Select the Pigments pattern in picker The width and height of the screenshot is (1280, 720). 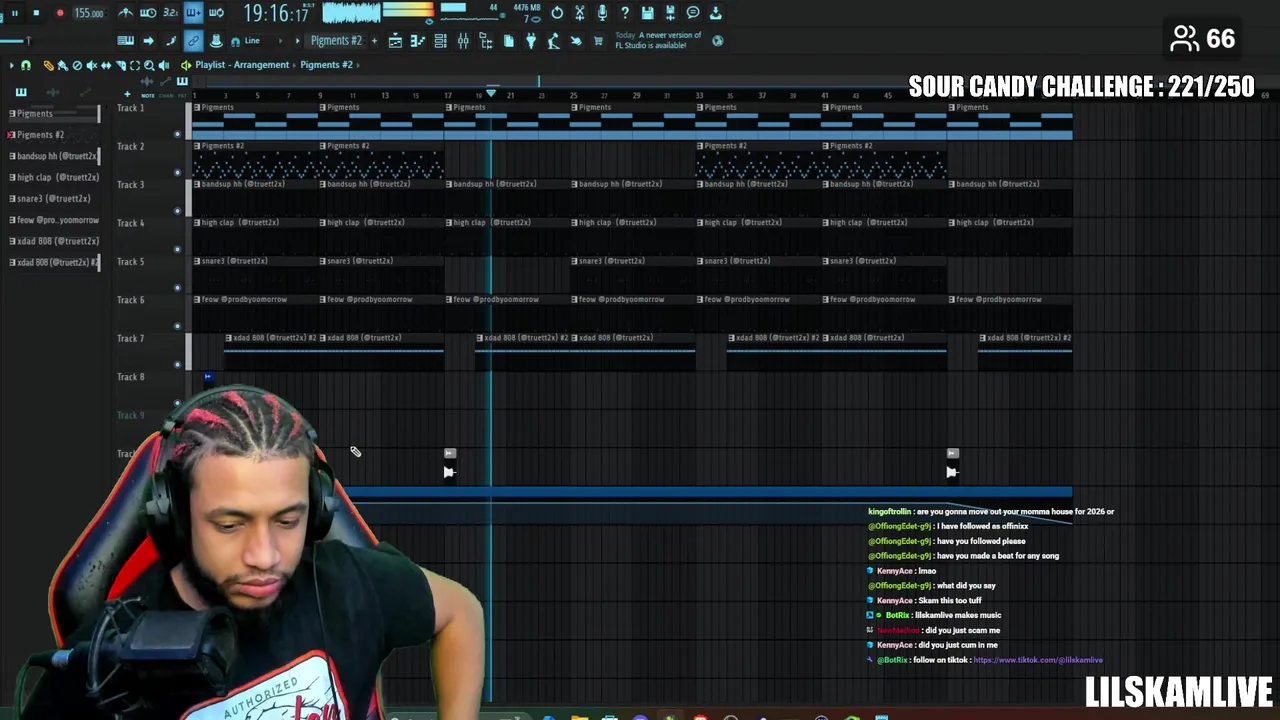[x=53, y=113]
